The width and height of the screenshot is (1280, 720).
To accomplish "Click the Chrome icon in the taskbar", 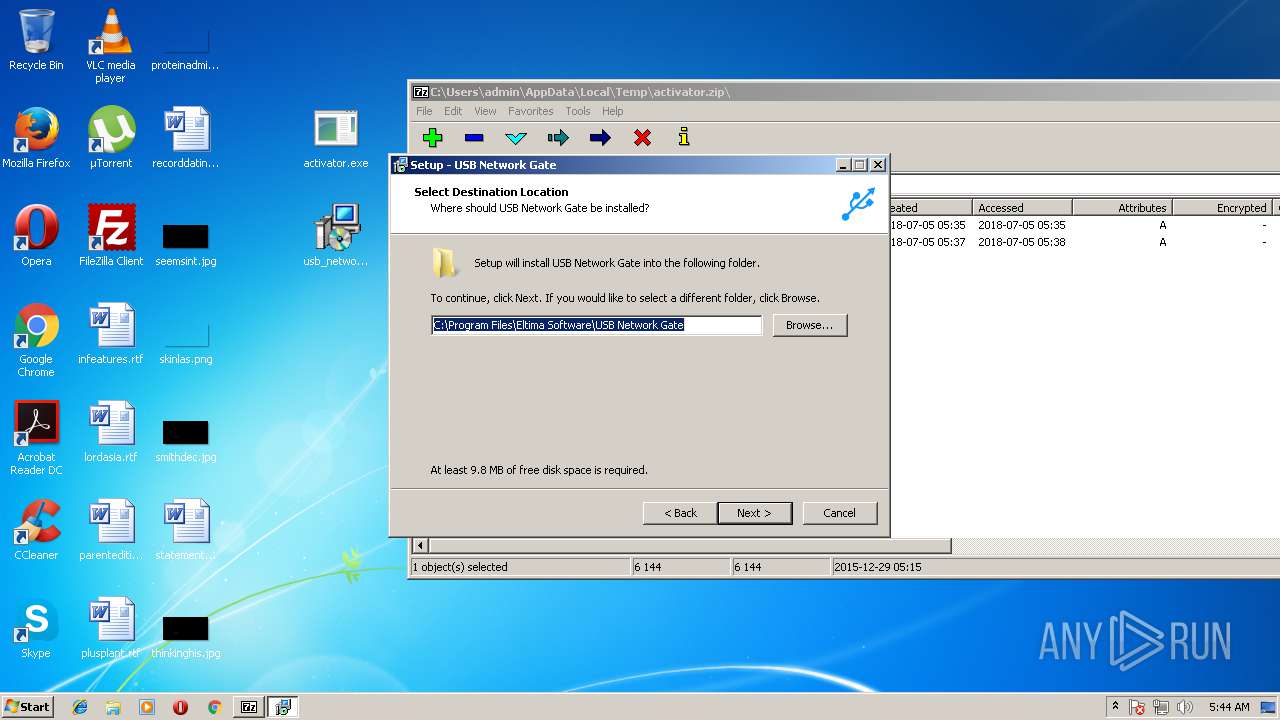I will [214, 707].
